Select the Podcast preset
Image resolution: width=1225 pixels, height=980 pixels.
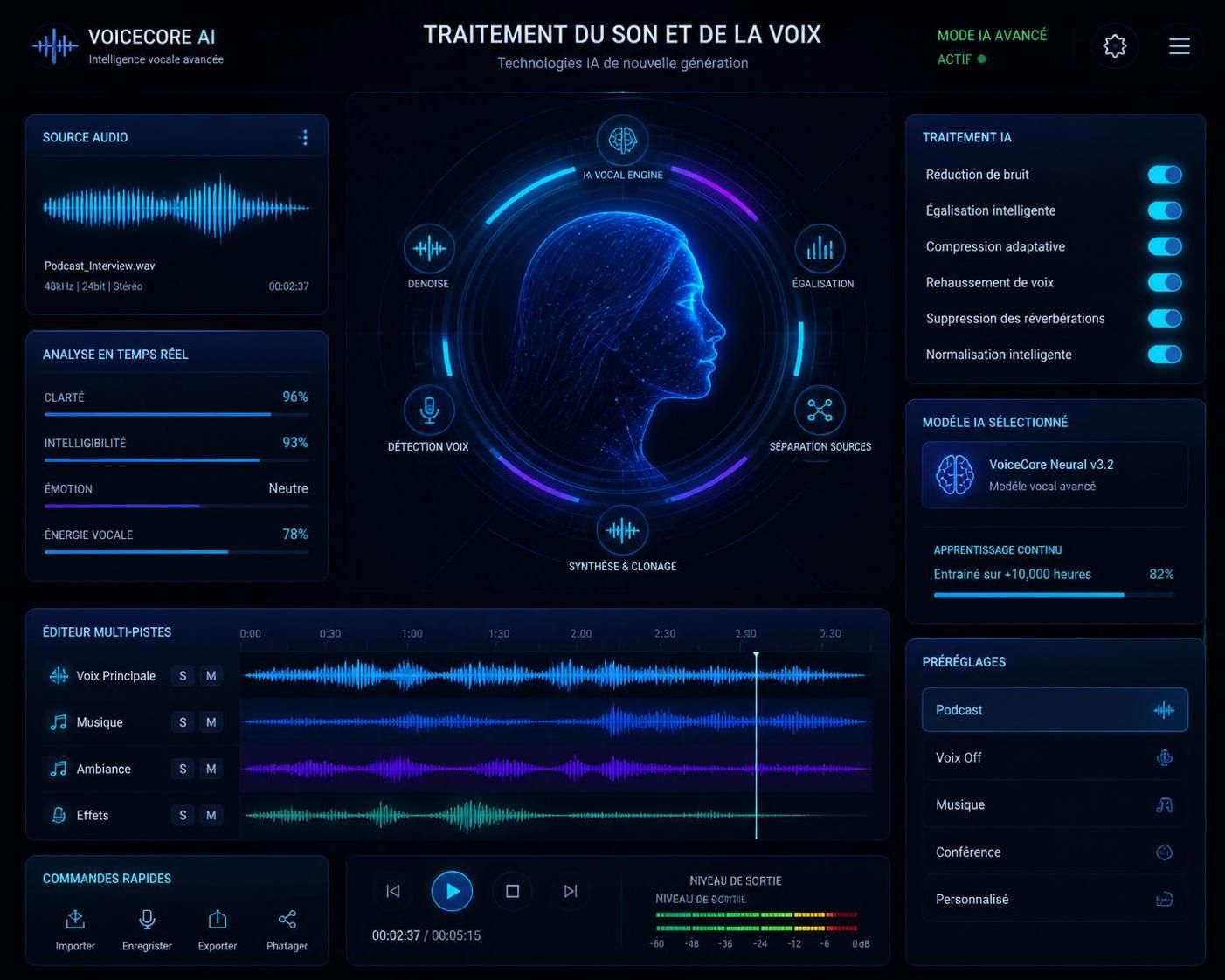pos(1055,710)
